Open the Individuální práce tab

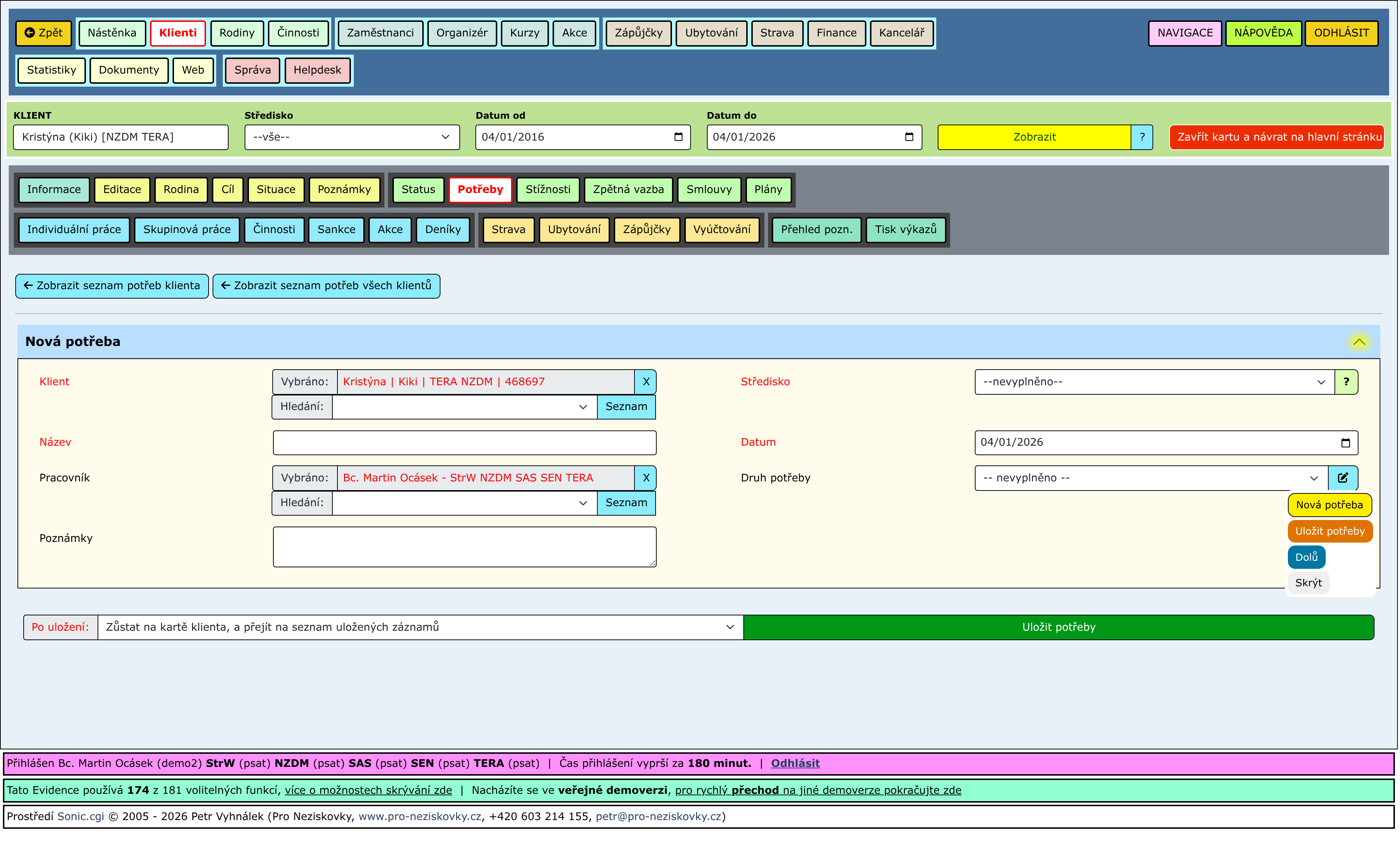[74, 230]
